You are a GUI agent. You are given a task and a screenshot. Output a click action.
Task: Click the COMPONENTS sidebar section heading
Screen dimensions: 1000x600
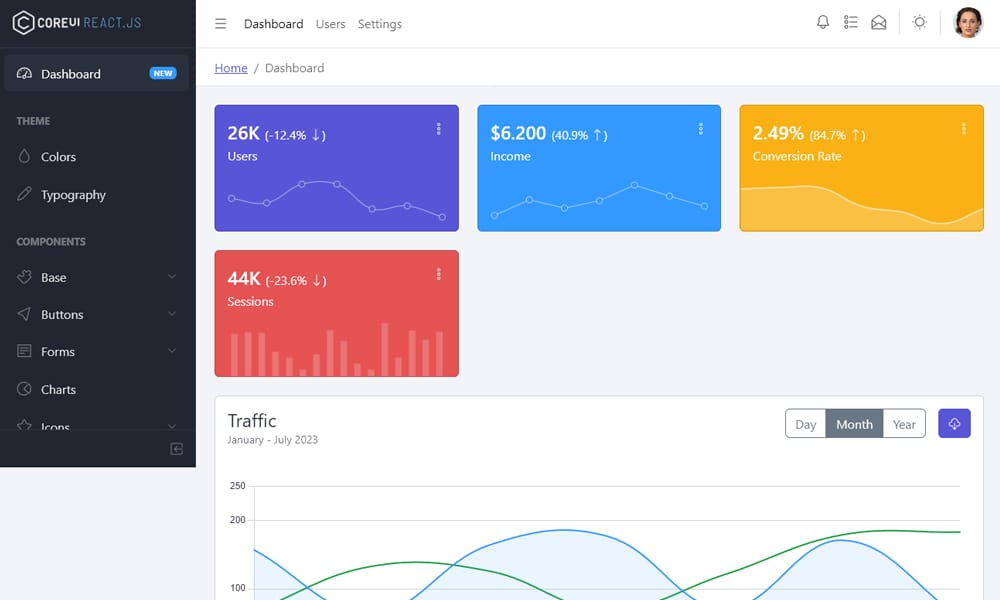coord(51,242)
